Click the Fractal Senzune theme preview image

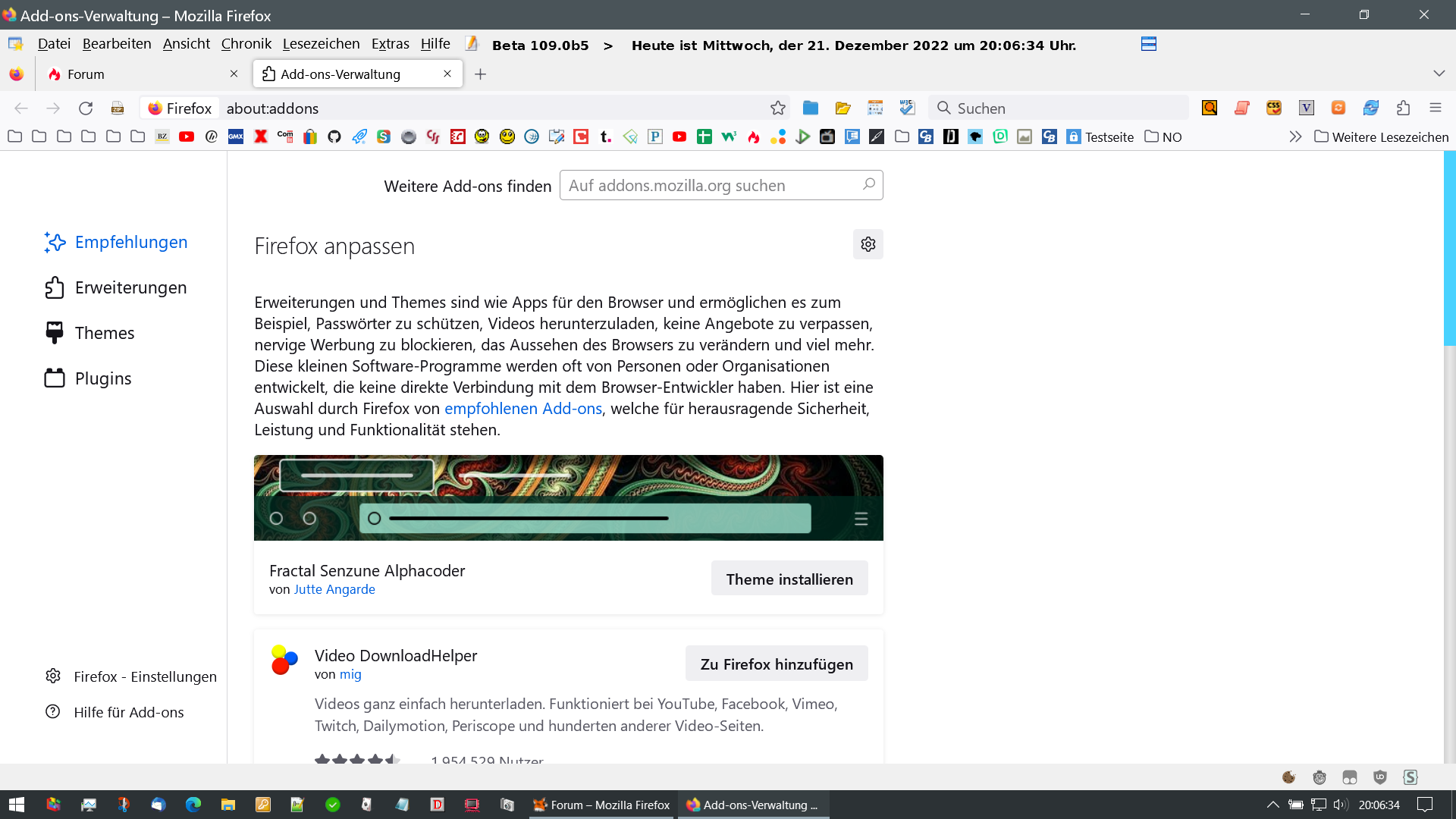tap(568, 497)
